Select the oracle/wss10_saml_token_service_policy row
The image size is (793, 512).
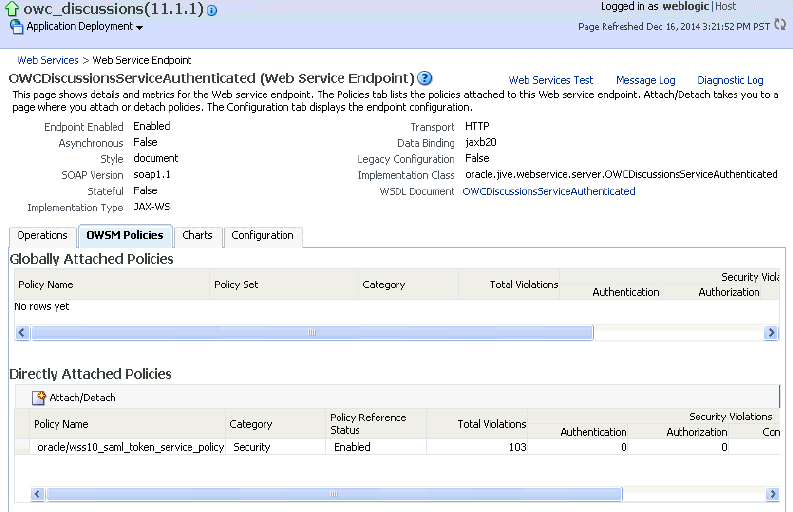click(x=397, y=447)
